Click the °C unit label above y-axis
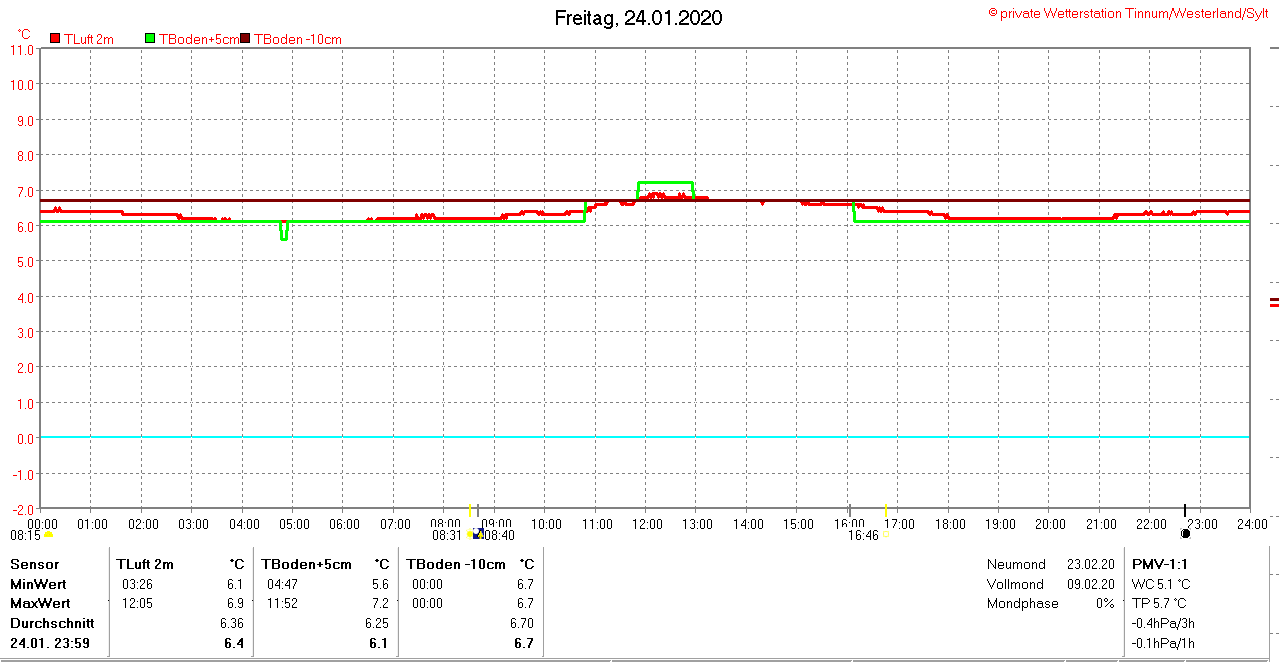 point(24,33)
